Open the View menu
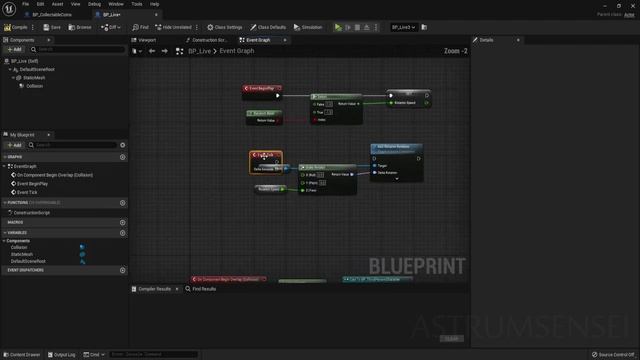Image resolution: width=640 pixels, height=360 pixels. (x=76, y=4)
